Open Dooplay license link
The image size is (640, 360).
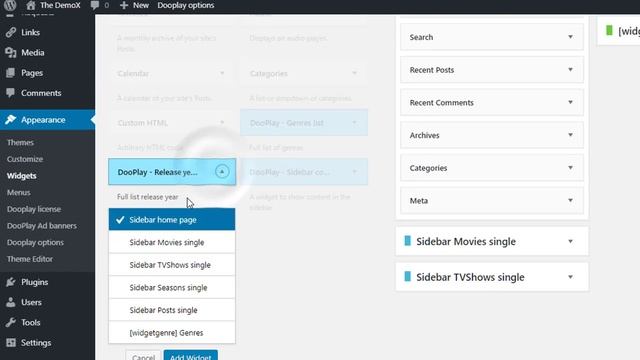coord(34,209)
